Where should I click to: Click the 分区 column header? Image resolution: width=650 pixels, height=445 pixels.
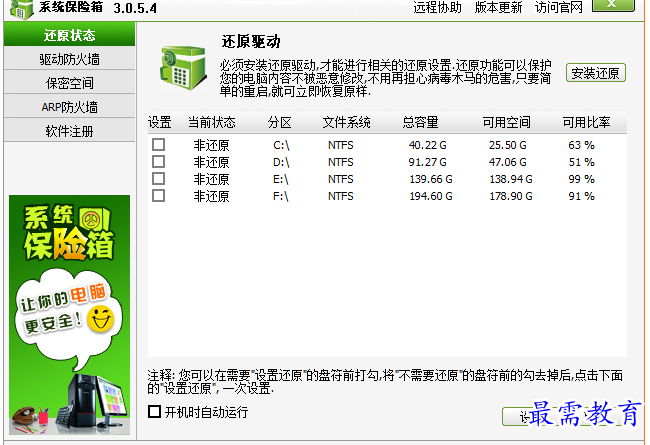click(x=279, y=122)
